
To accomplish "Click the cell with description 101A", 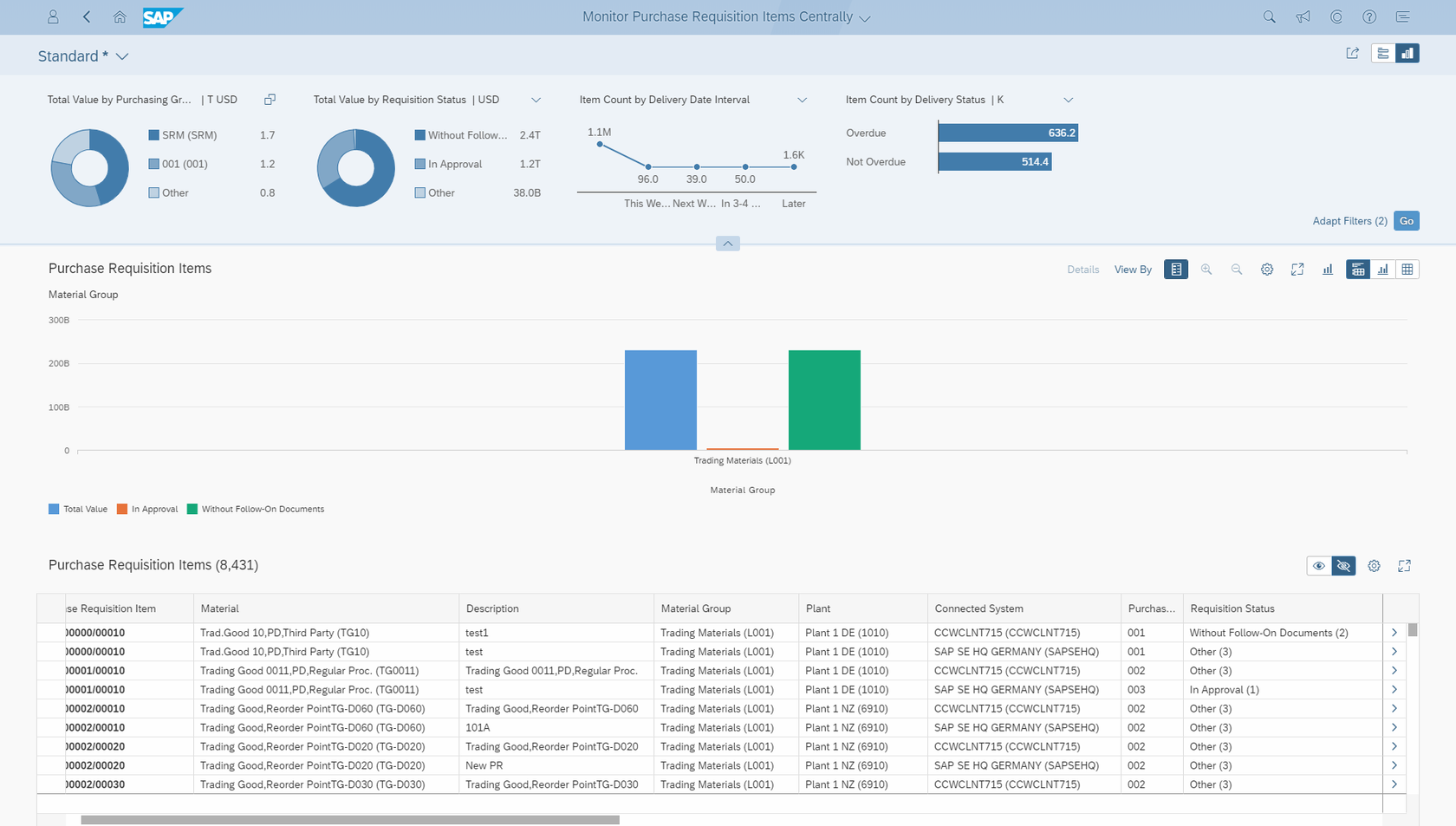I will [x=556, y=728].
